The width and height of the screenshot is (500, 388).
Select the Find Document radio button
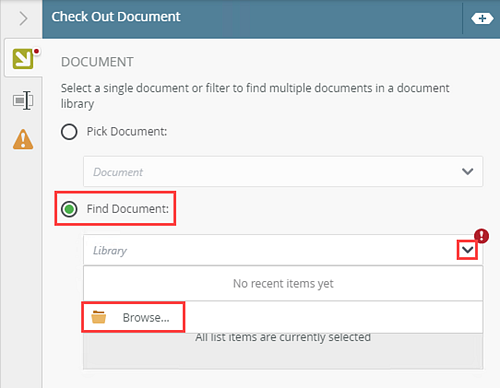pos(69,209)
